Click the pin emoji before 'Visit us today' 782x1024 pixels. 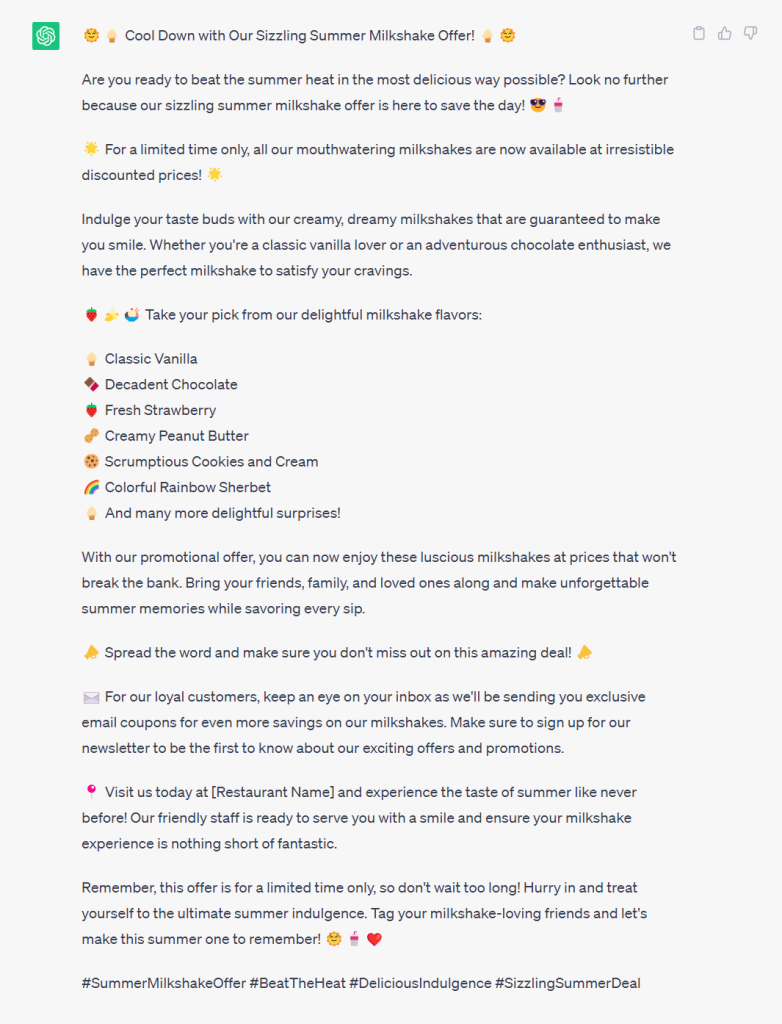click(91, 792)
